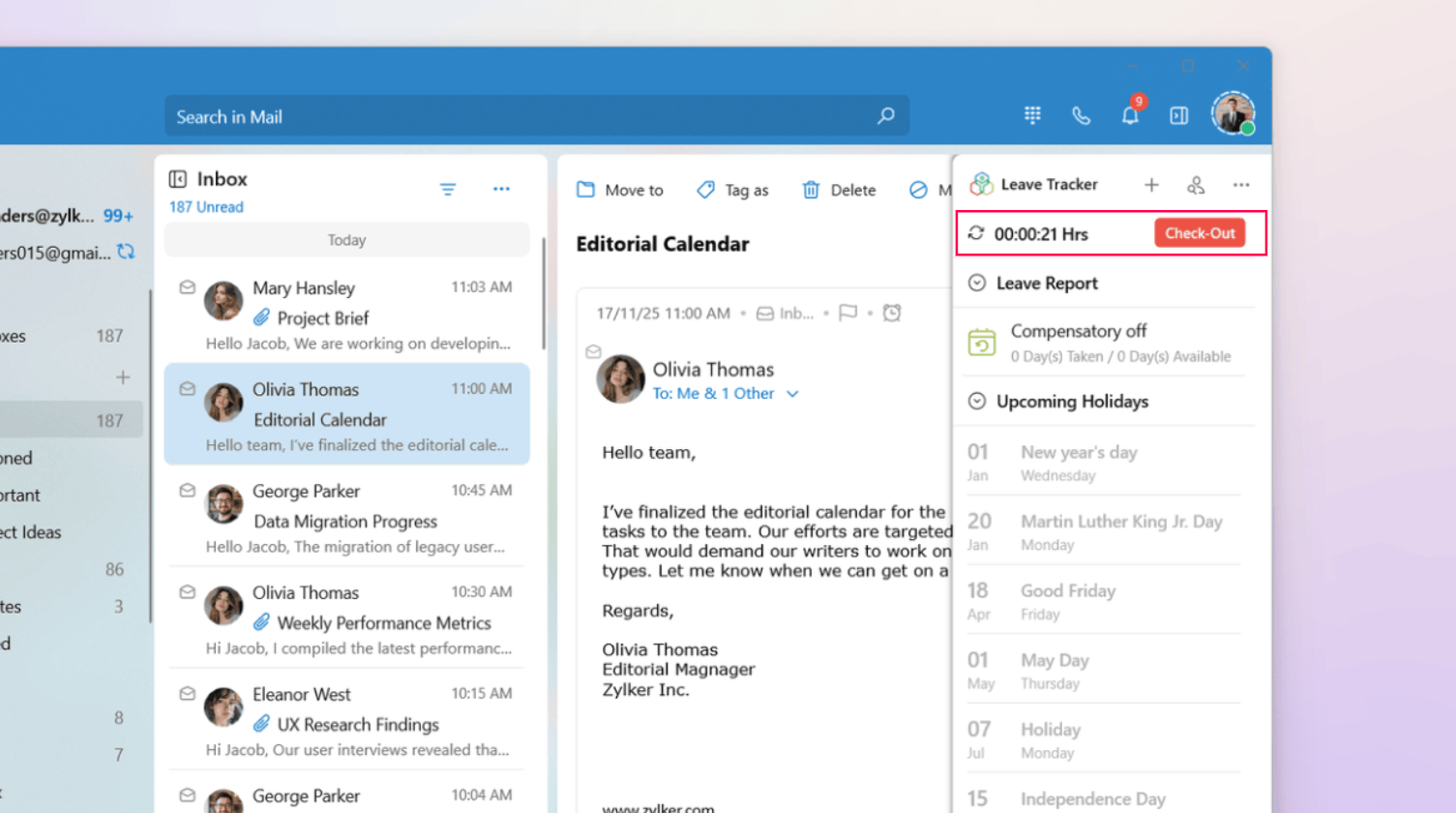Open Leave Tracker more options
Screen dimensions: 1456x813
[1241, 185]
